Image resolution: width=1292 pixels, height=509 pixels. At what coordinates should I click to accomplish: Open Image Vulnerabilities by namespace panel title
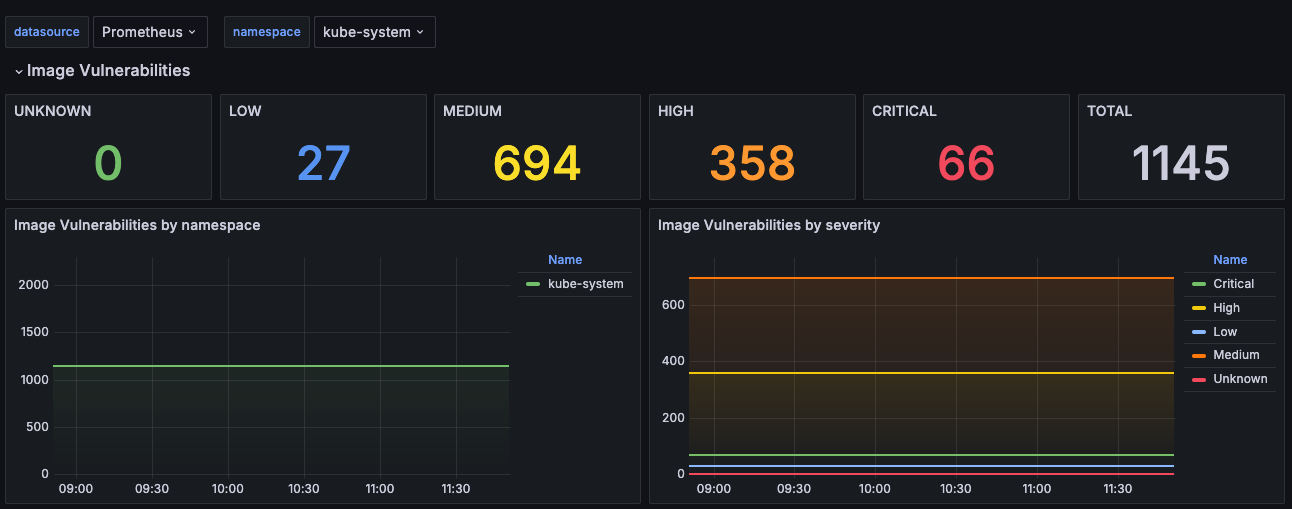pyautogui.click(x=137, y=225)
